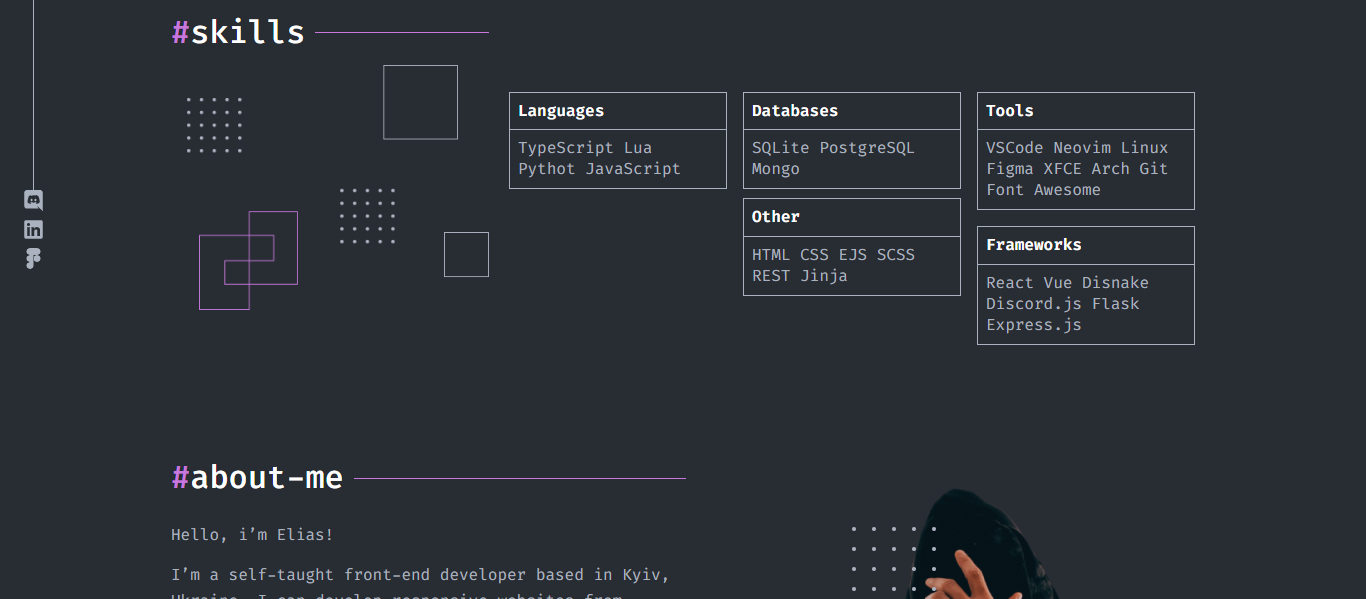
Task: Click the #skills section heading
Action: click(x=238, y=32)
